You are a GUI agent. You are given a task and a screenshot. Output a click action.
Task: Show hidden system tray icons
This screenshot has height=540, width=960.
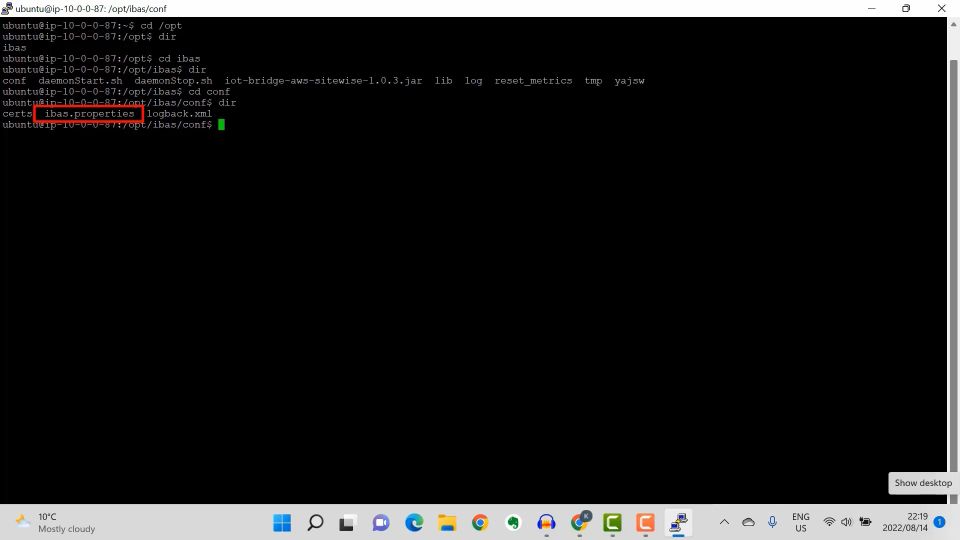pos(724,522)
